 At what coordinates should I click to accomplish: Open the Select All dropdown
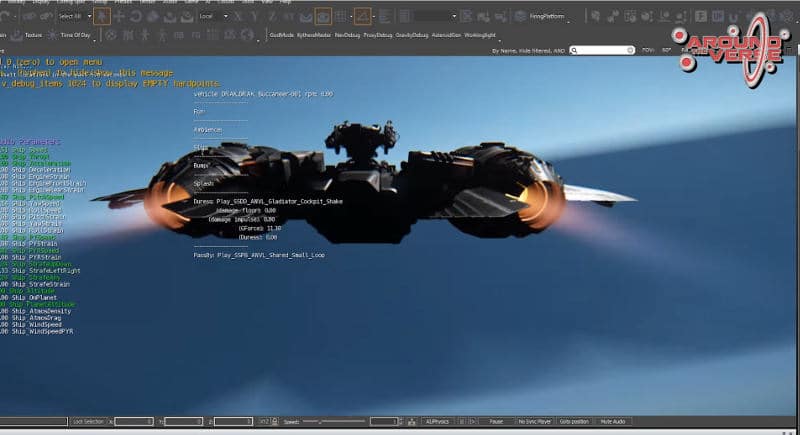89,16
